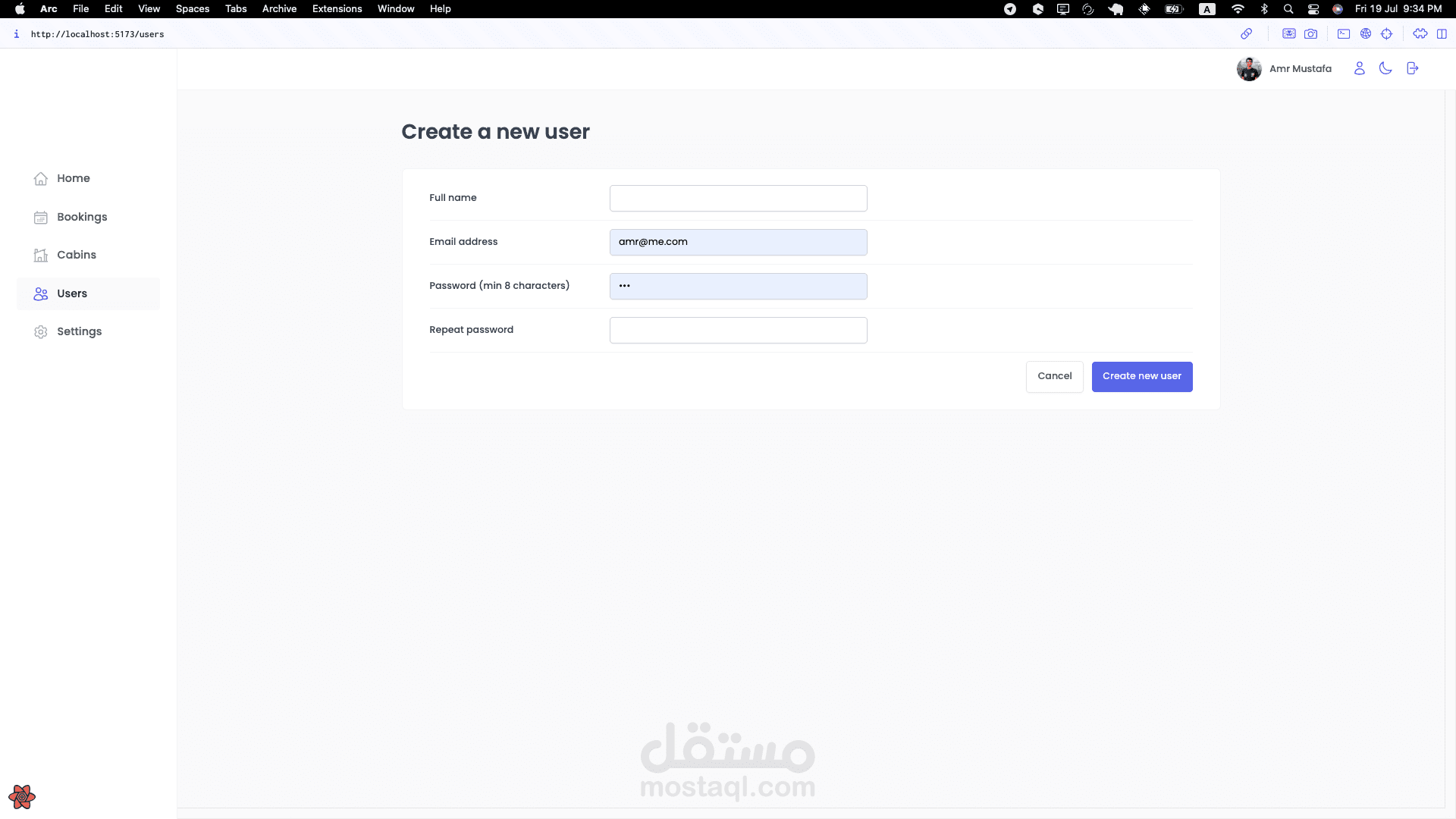Focus the Password input field
Screen dimensions: 1456x819
tap(738, 286)
